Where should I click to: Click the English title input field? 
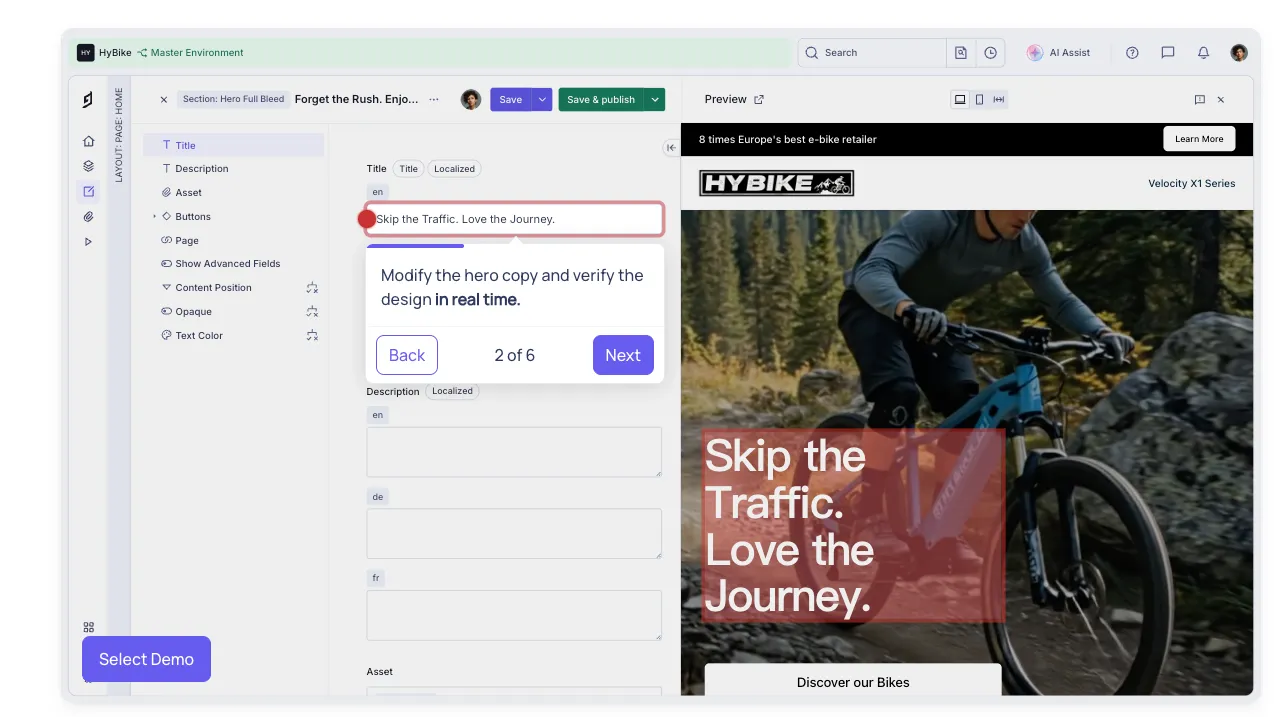(x=514, y=219)
